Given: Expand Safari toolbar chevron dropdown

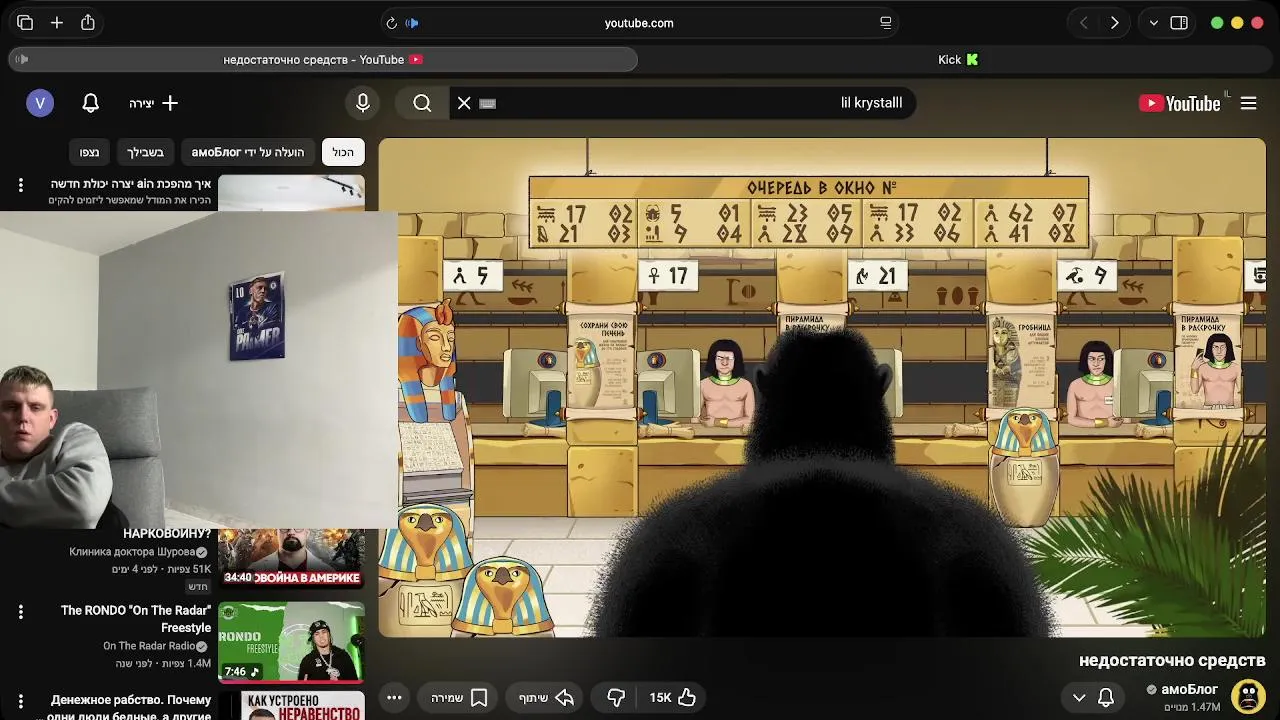Looking at the screenshot, I should click(1154, 23).
